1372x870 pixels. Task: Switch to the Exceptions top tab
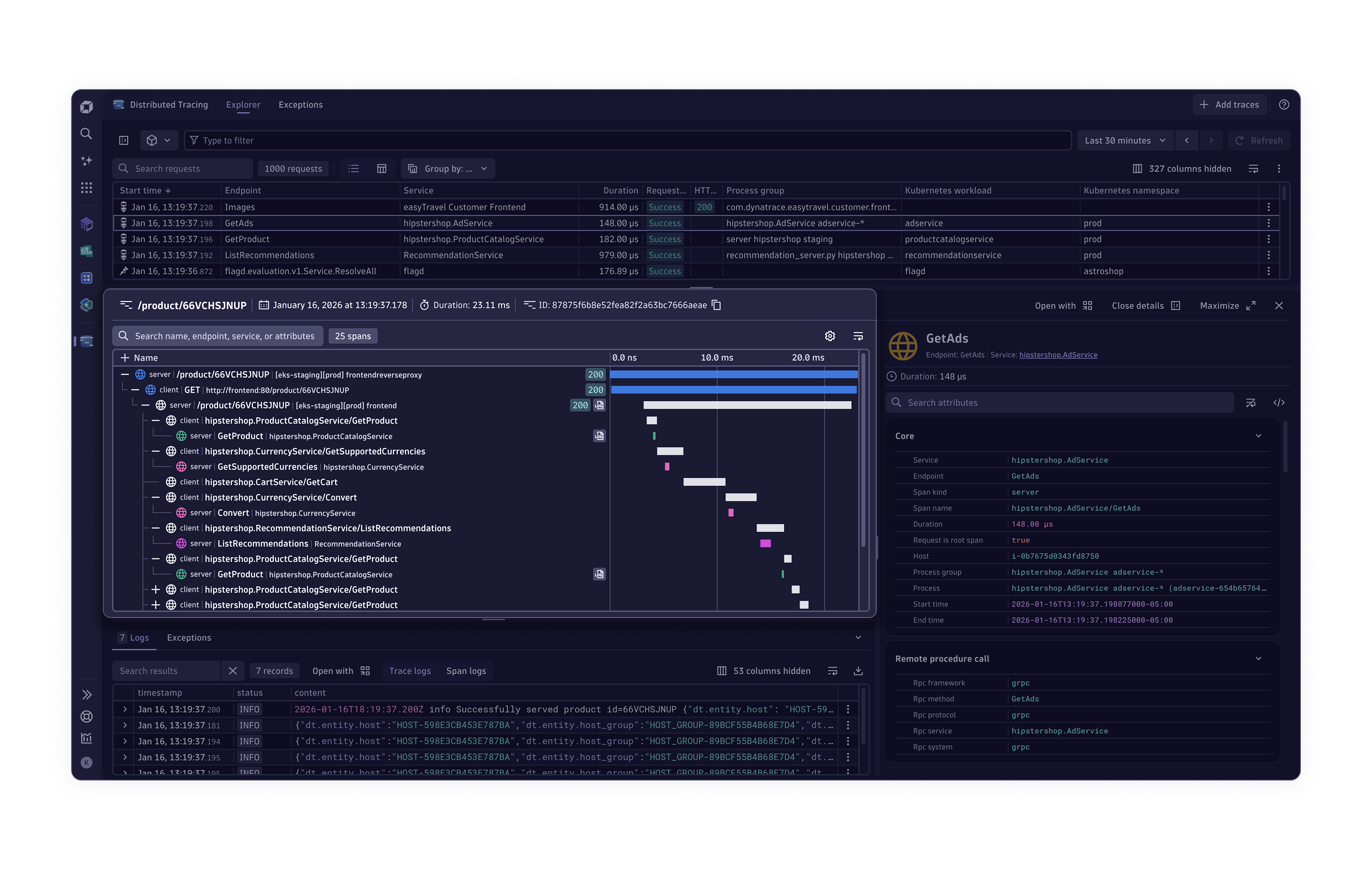(x=300, y=105)
